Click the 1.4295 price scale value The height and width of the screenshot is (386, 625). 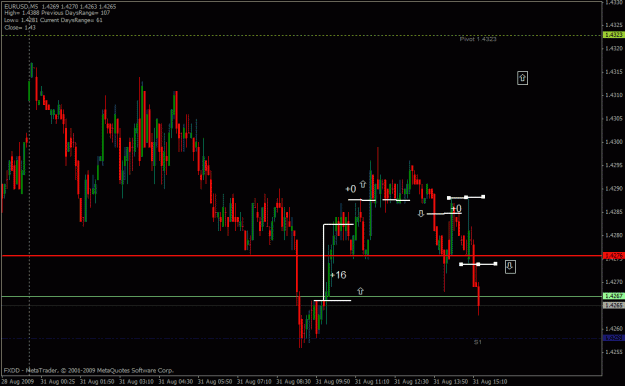coord(614,165)
